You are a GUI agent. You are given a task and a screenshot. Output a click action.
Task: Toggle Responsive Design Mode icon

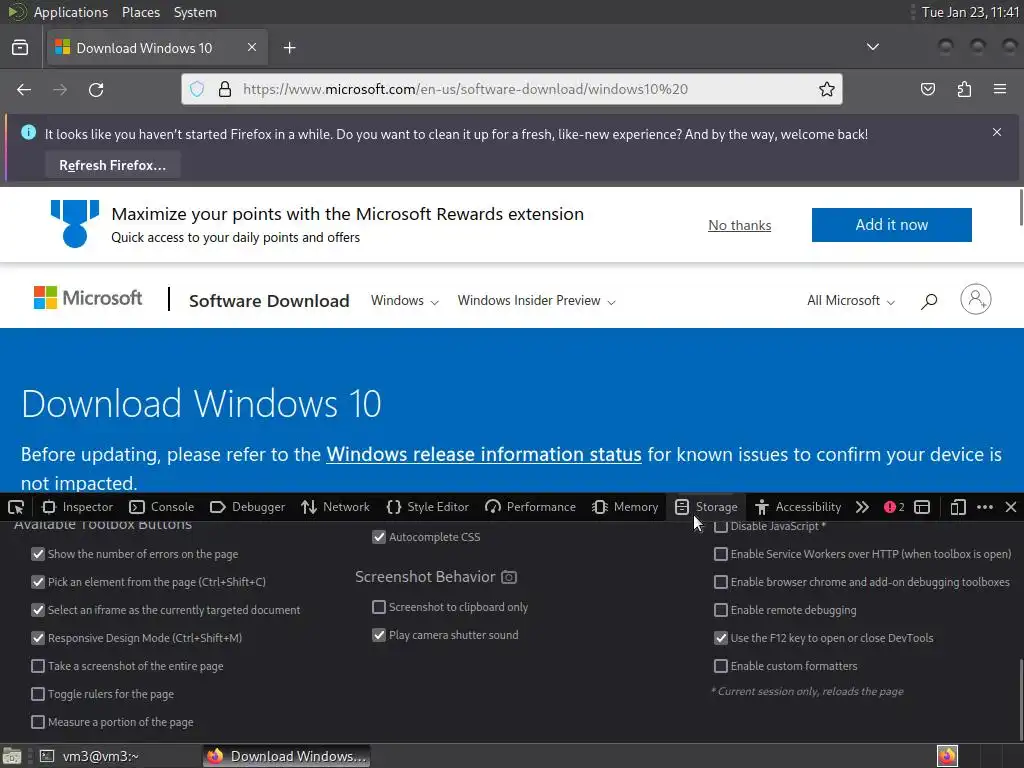click(958, 507)
